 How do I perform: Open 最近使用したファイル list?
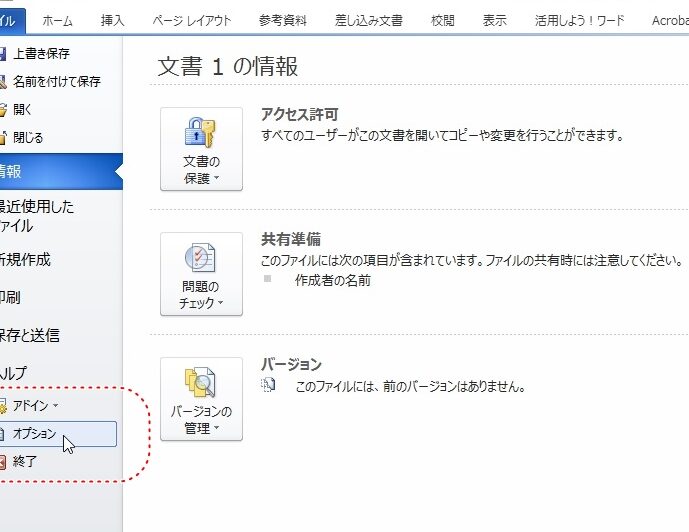click(37, 216)
